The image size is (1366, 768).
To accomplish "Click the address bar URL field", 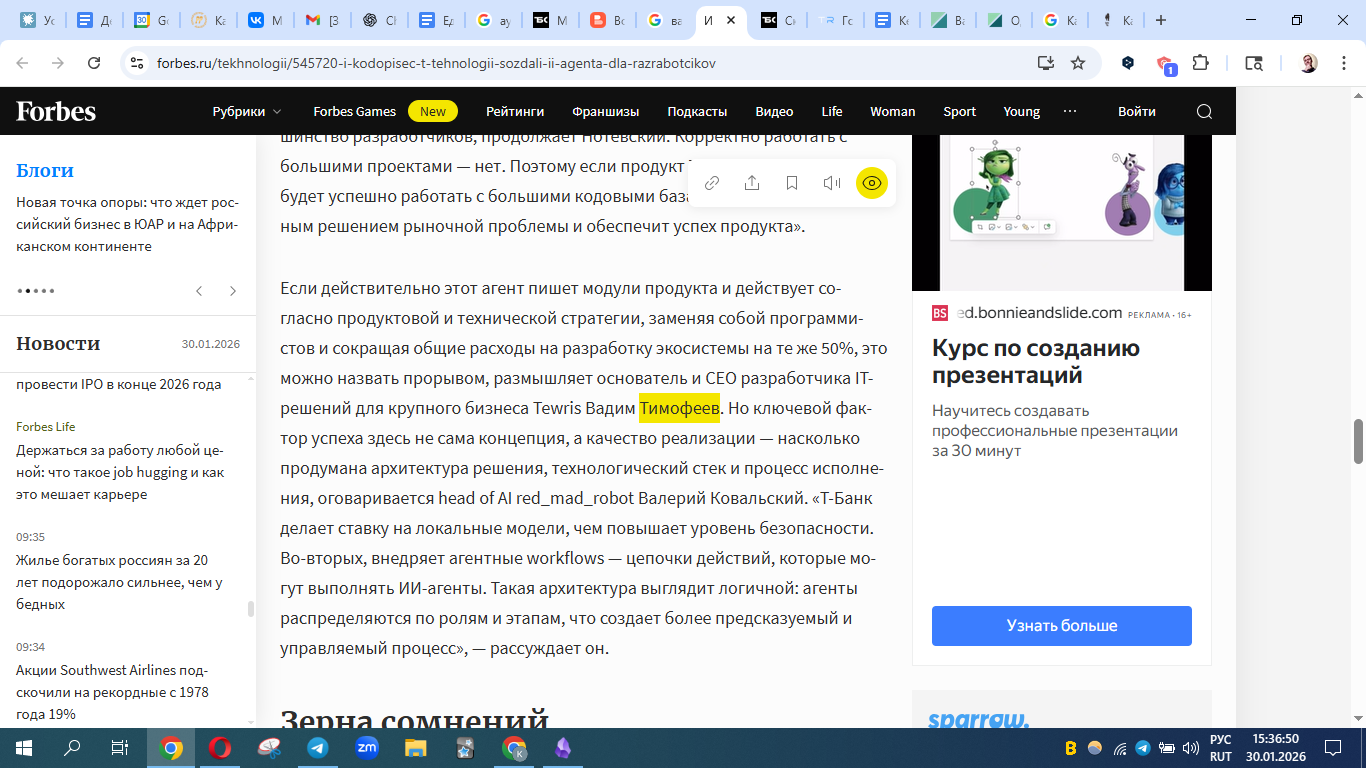I will [590, 63].
